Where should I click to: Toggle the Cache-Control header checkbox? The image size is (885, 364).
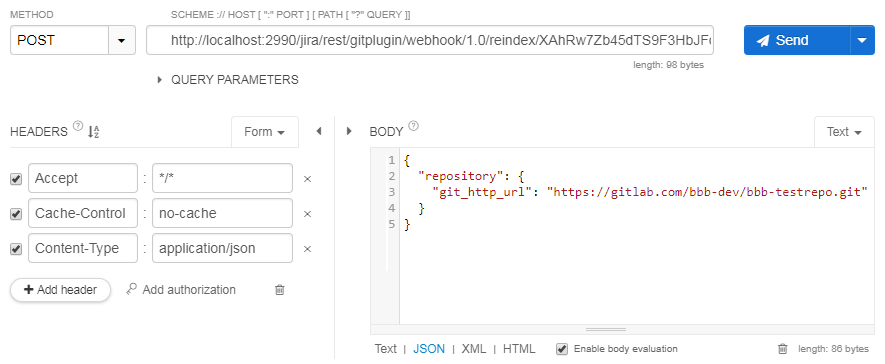click(x=16, y=214)
